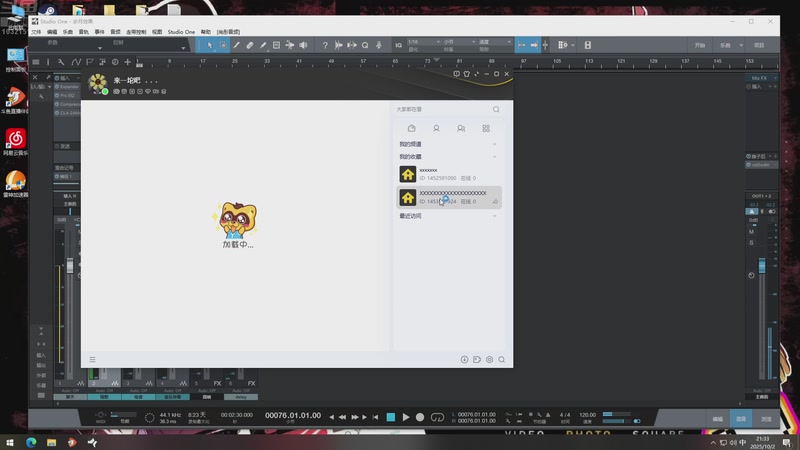This screenshot has height=450, width=800.
Task: Select the Range tool in Studio One toolbar
Action: 223,45
